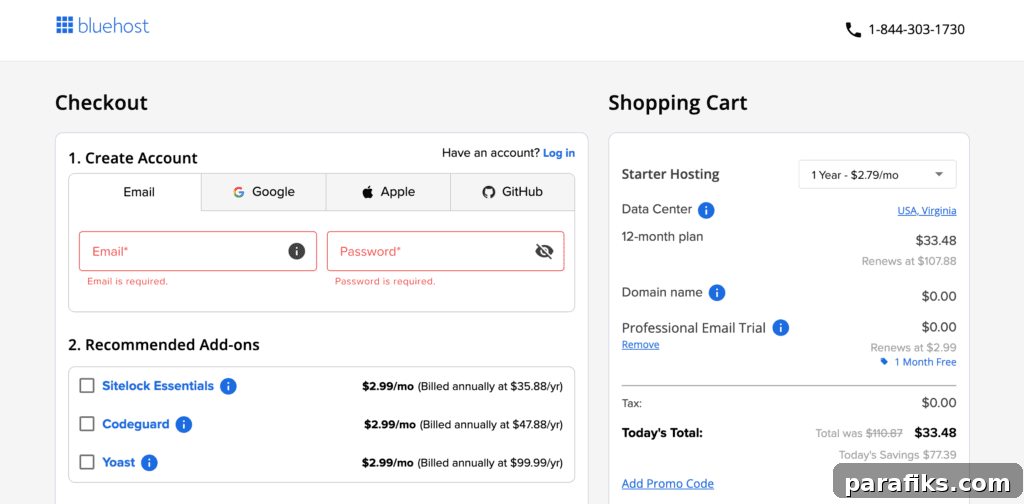1024x504 pixels.
Task: Click Add Promo Code link
Action: click(x=667, y=484)
